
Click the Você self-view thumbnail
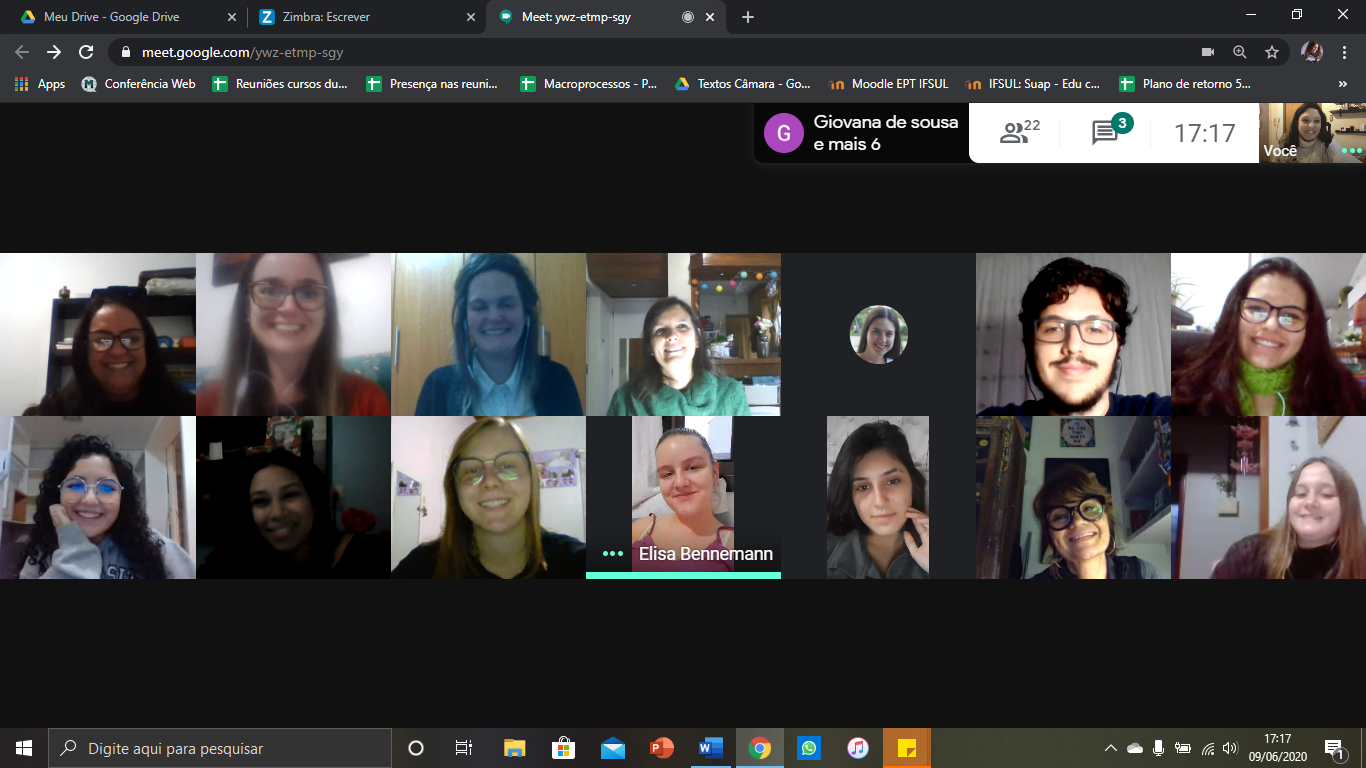(1312, 133)
